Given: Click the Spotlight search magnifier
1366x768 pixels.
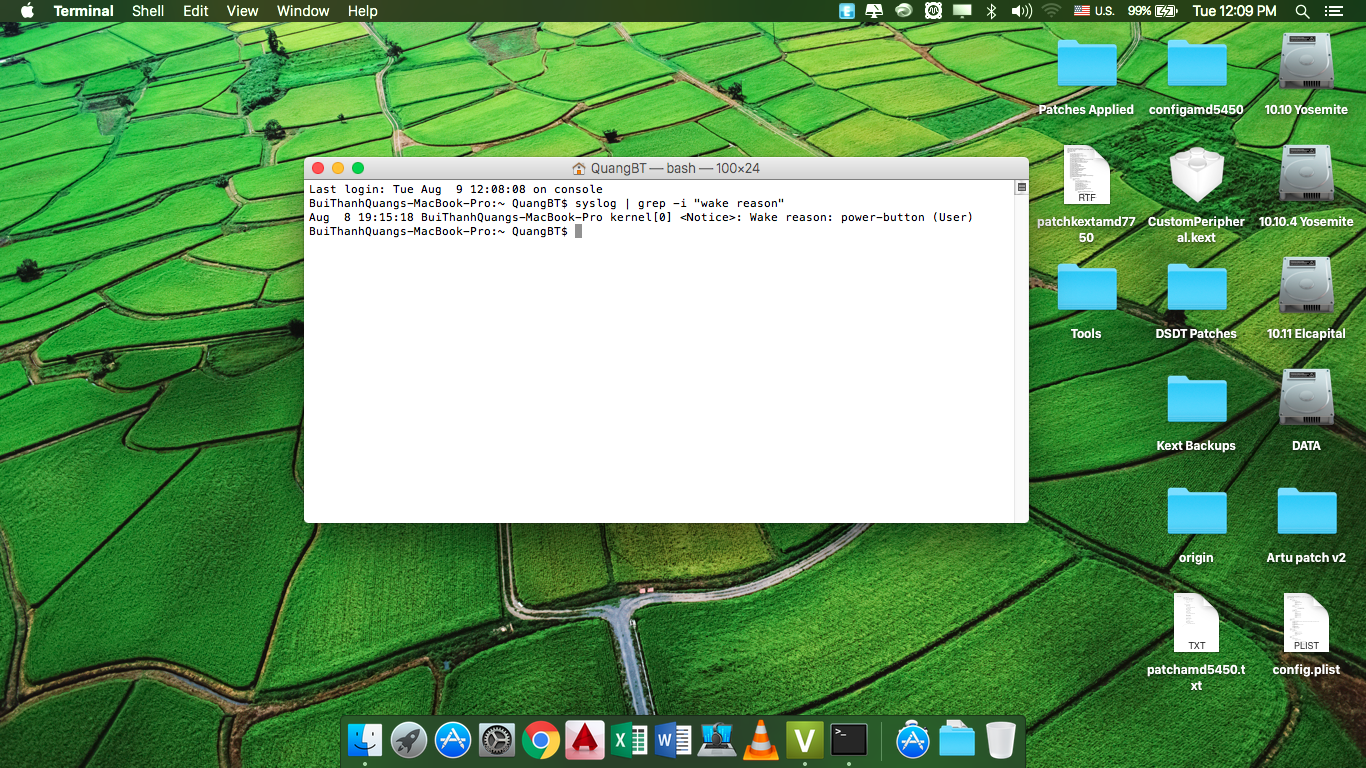Looking at the screenshot, I should click(x=1302, y=11).
